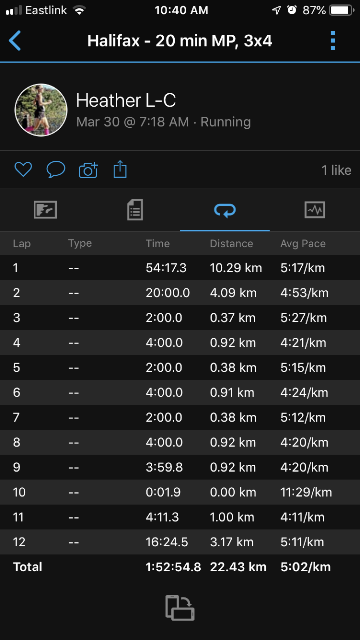This screenshot has height=640, width=360.
Task: Select lap 10 row 11:29/km pace
Action: coord(180,492)
